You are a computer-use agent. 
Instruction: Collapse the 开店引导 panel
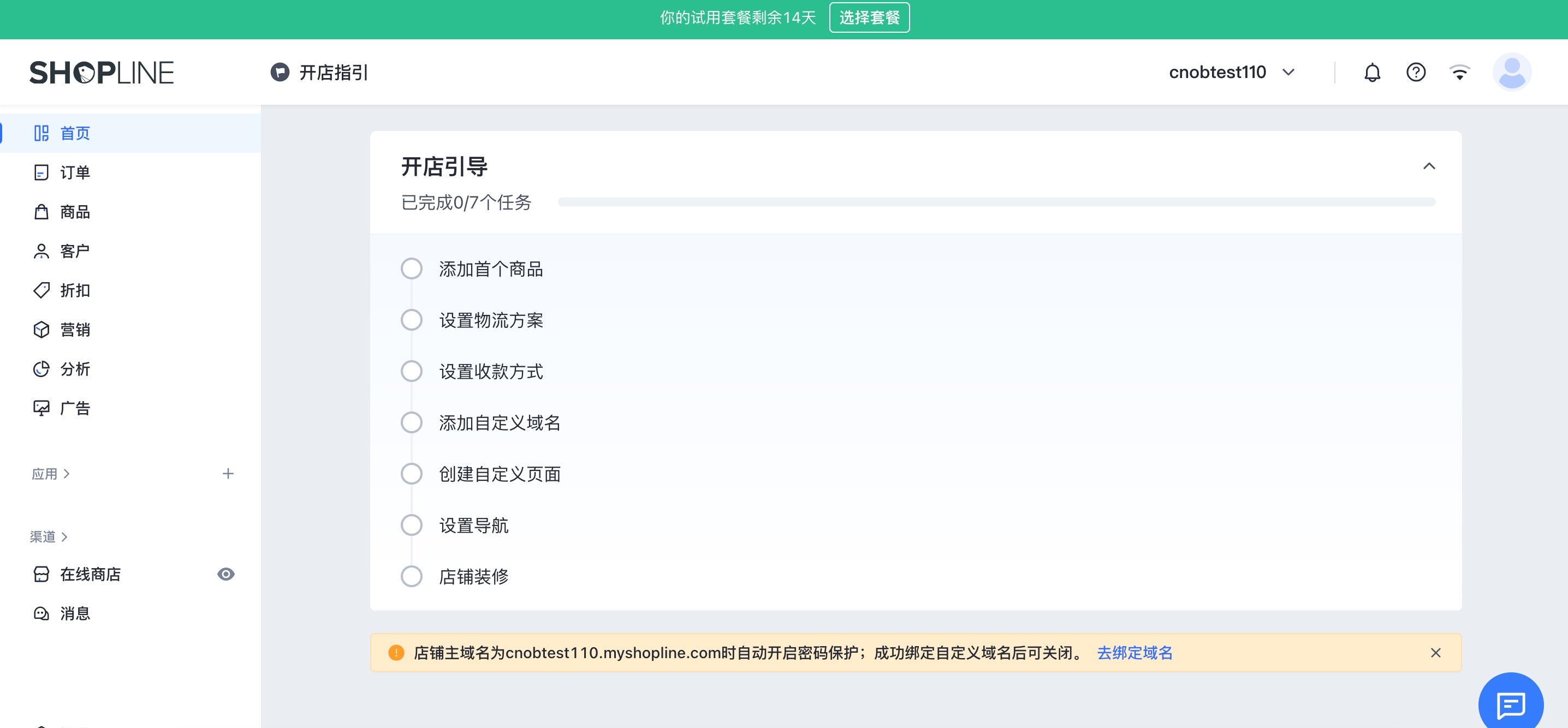[1429, 166]
